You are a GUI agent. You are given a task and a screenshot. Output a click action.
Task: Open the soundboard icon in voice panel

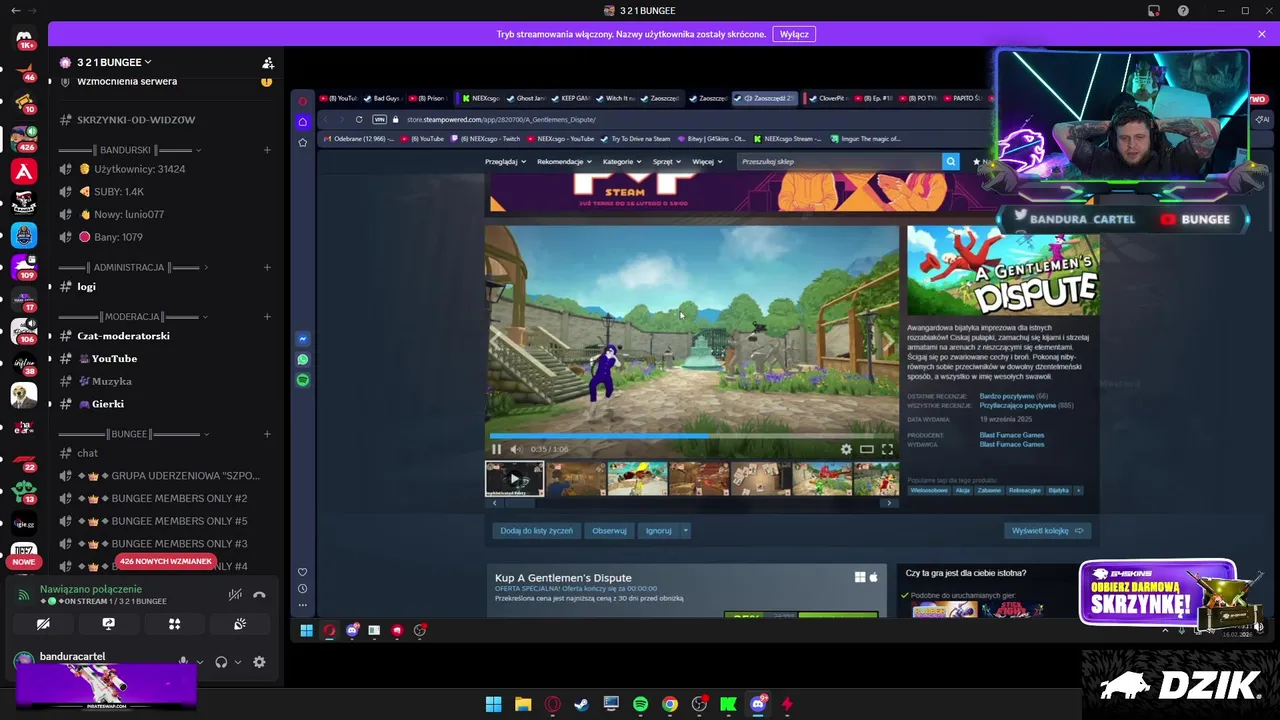tap(240, 624)
